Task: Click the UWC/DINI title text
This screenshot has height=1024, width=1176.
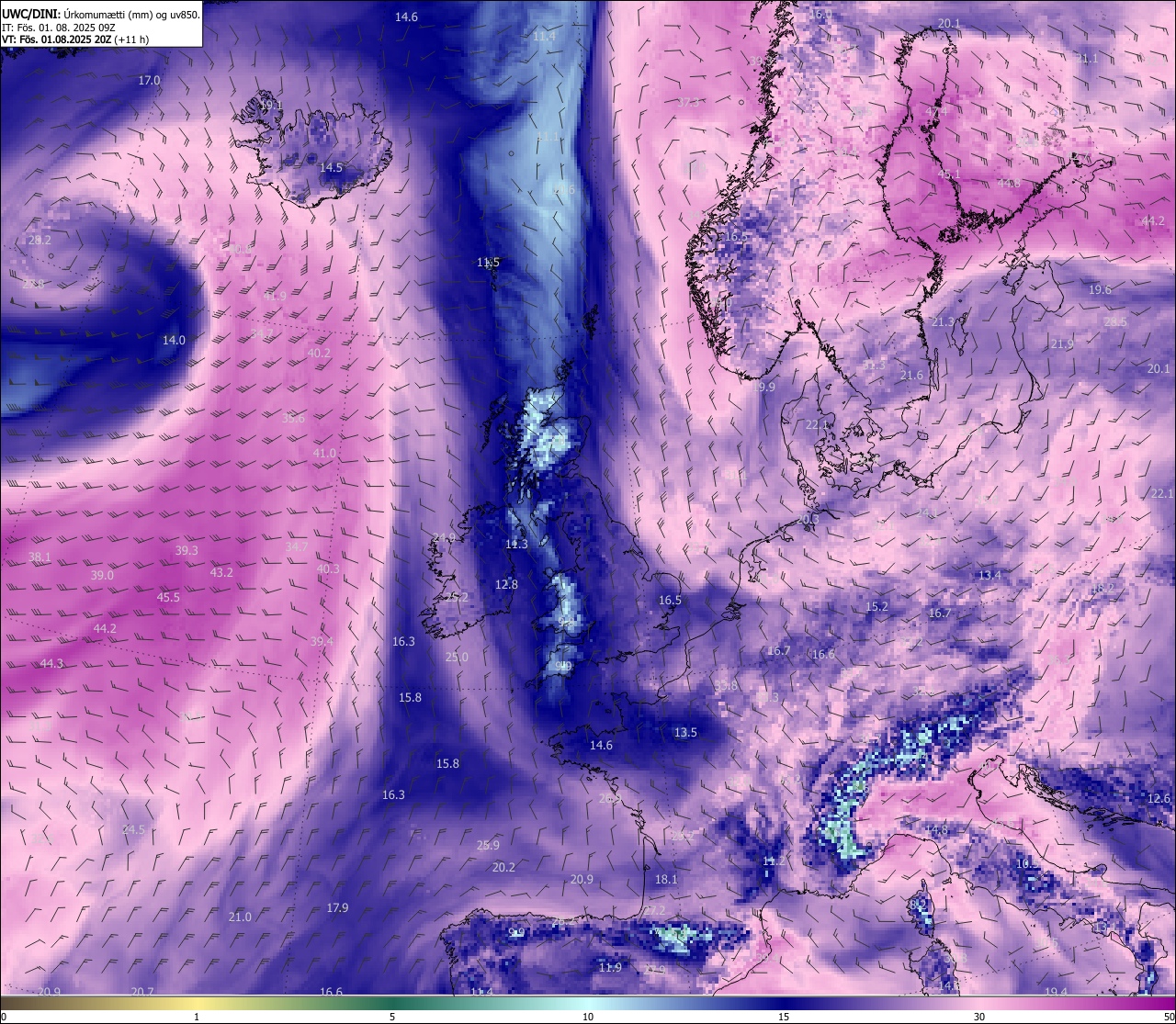Action: tap(30, 15)
